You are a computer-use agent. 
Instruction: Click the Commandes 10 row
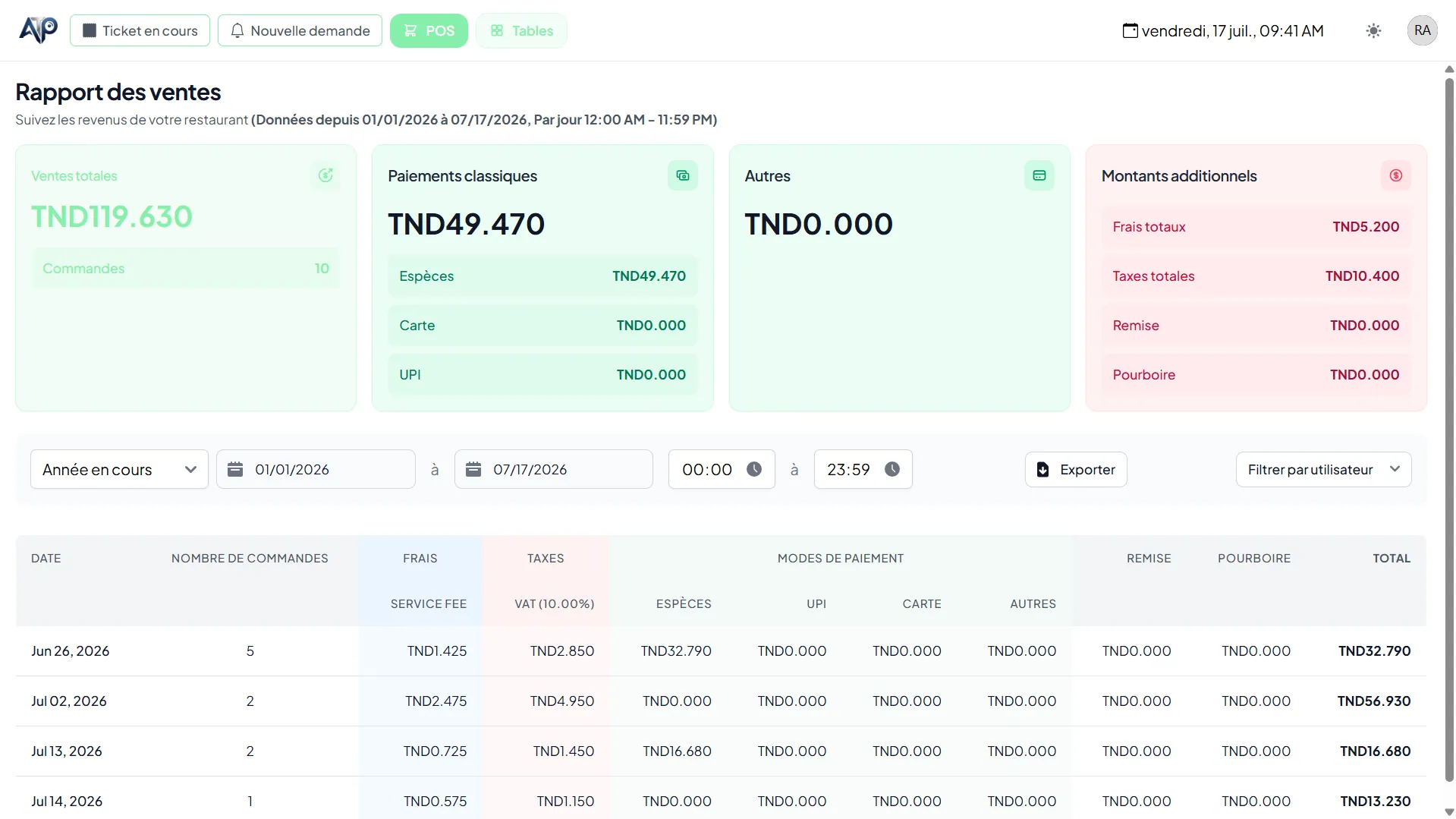click(x=186, y=268)
